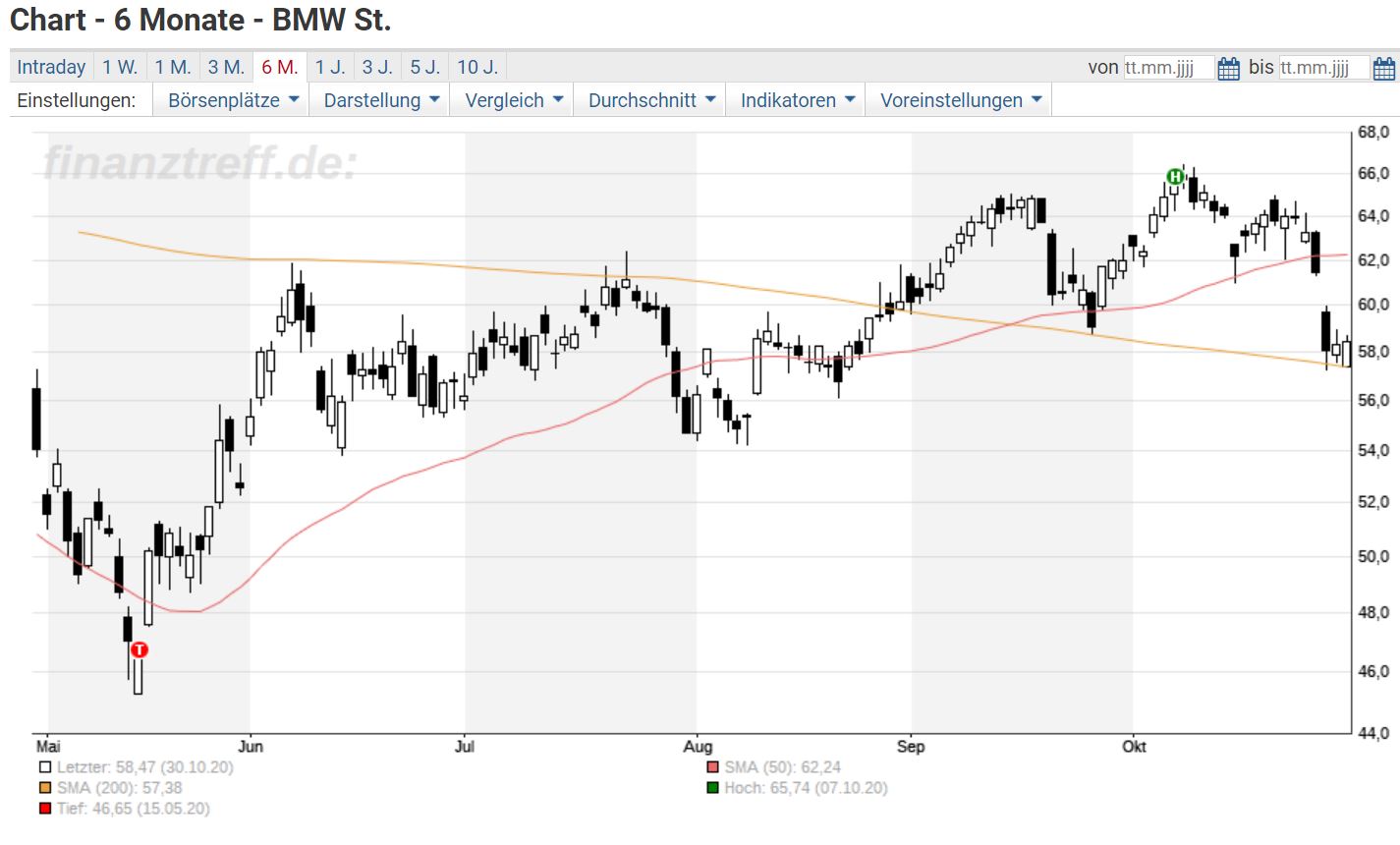Click the red T low marker on chart
The image size is (1400, 845).
click(140, 649)
